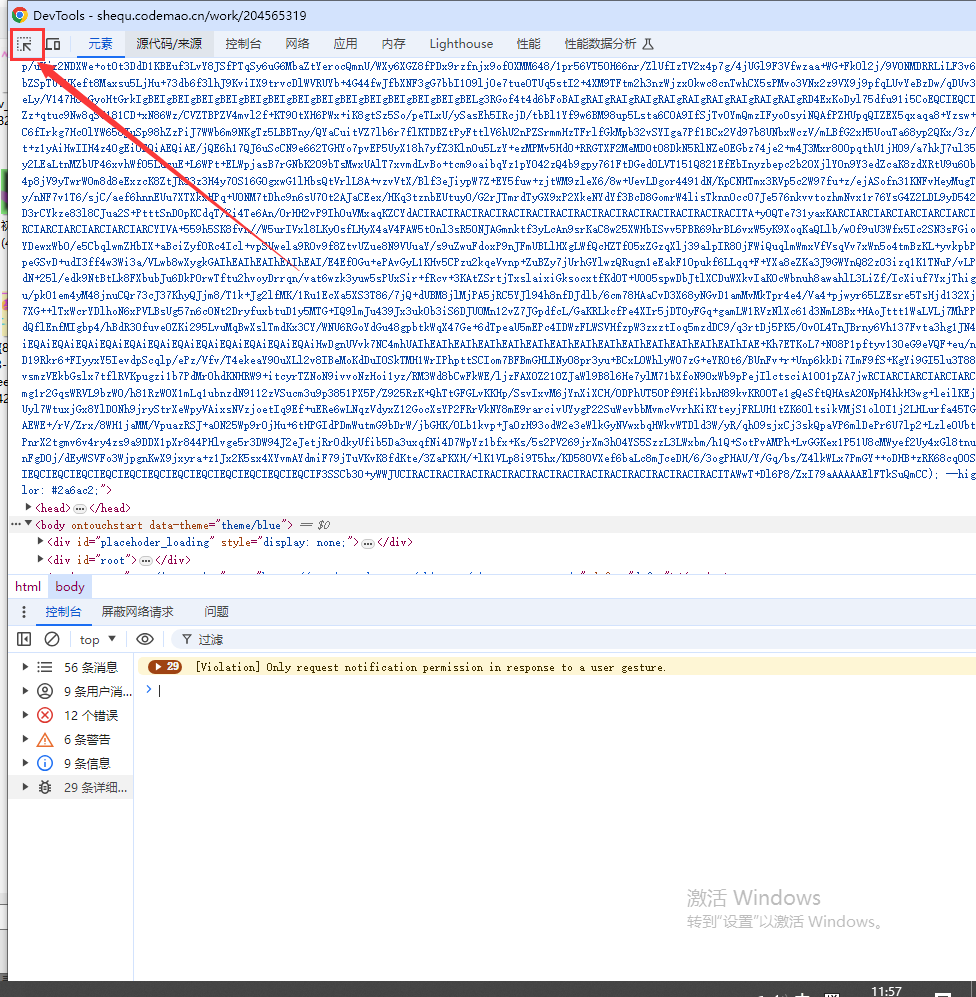Image resolution: width=976 pixels, height=997 pixels.
Task: Click the 过滤 filter input field
Action: 572,639
